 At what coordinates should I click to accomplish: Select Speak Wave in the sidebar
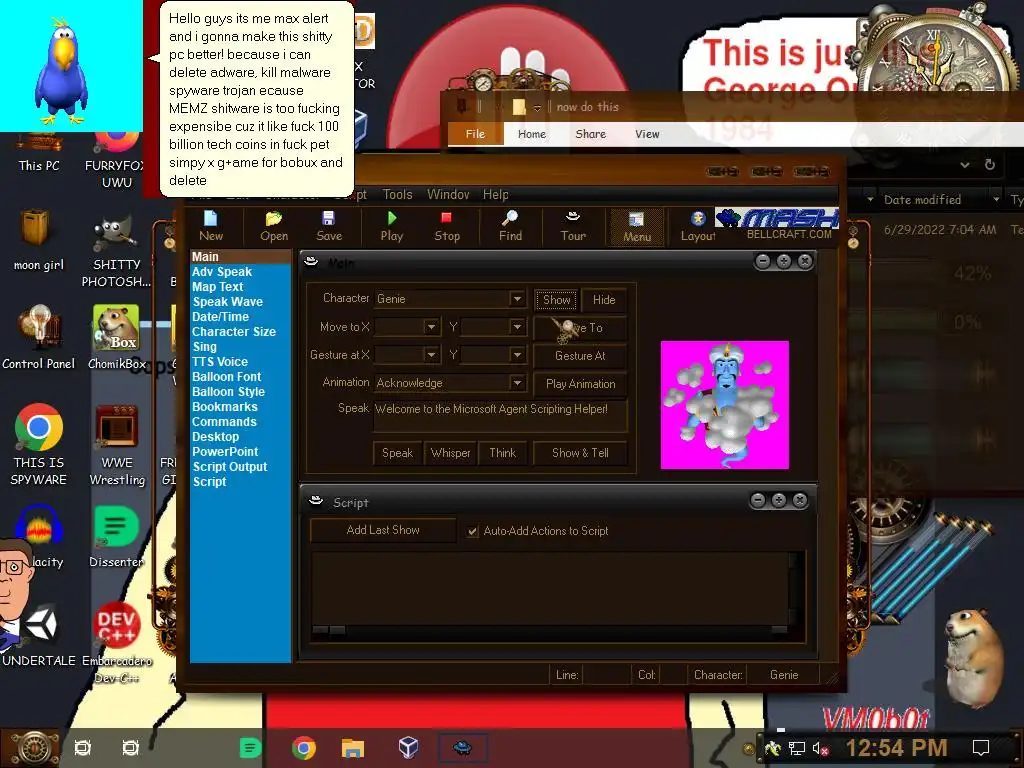tap(228, 302)
